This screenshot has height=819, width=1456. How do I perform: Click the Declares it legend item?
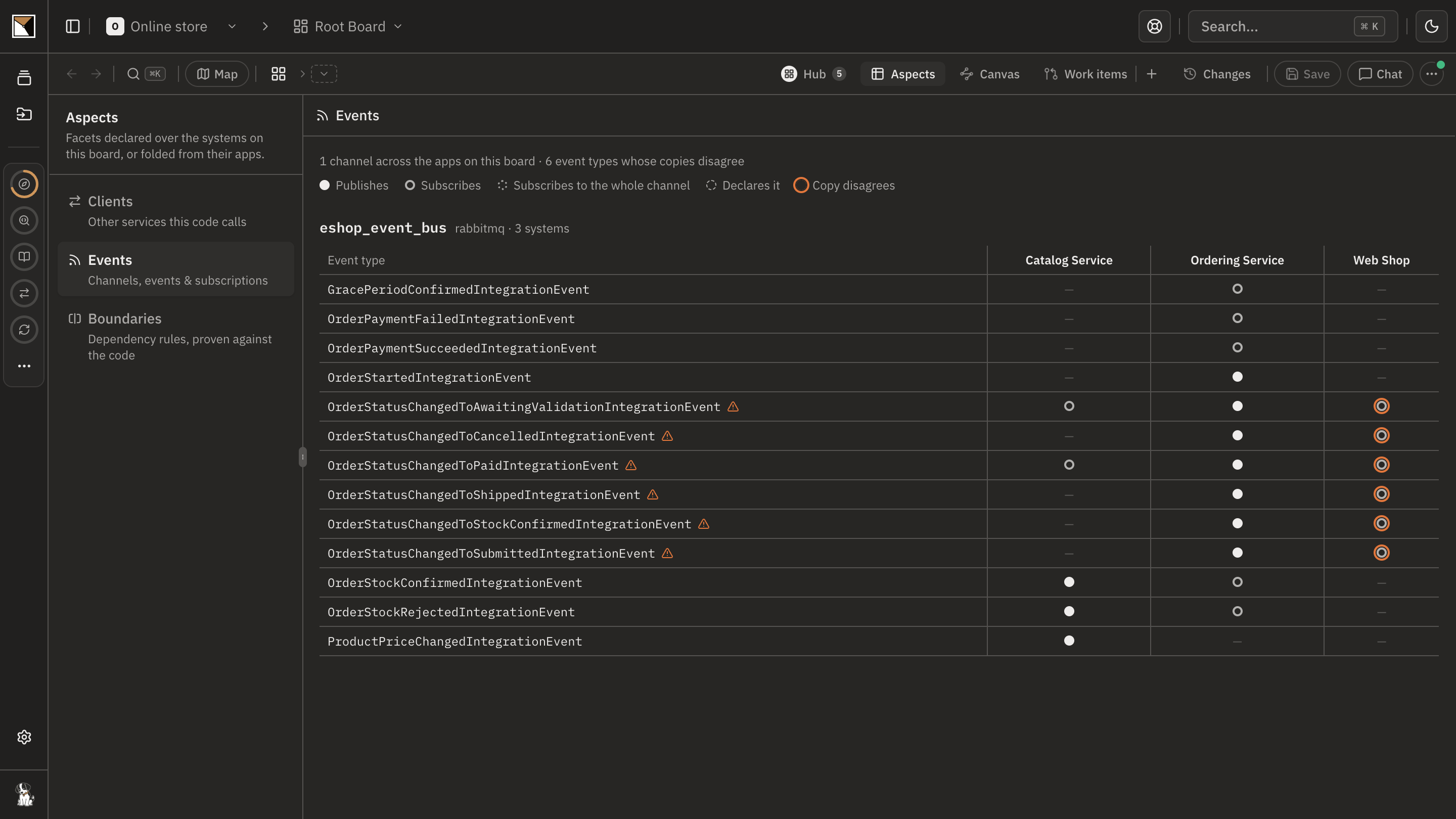743,186
